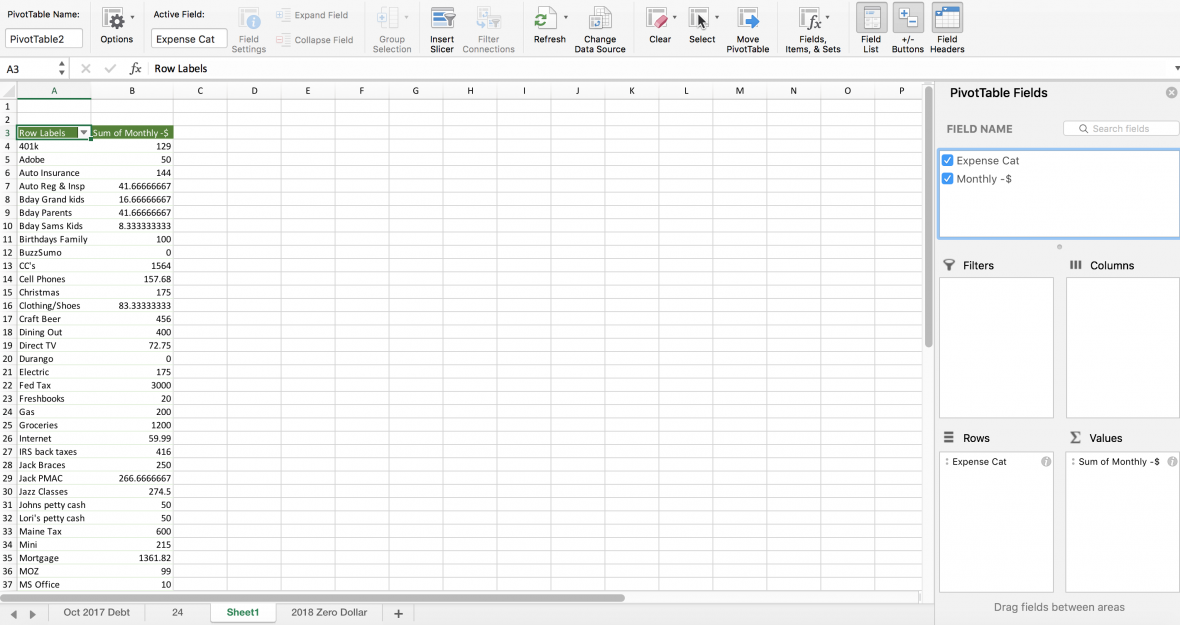Click the pane resize handle dot
Viewport: 1180px width, 625px height.
click(x=1060, y=247)
